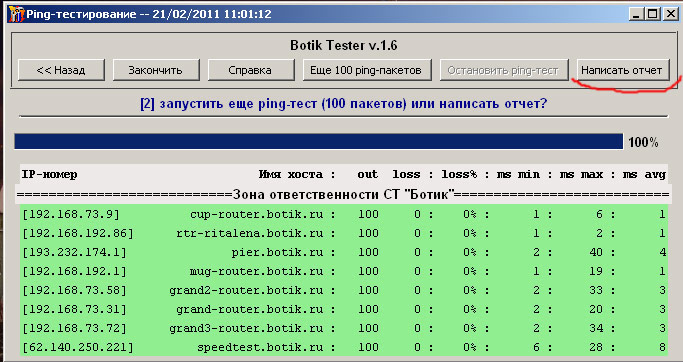Select the 'IP-номер' column header

click(x=49, y=175)
